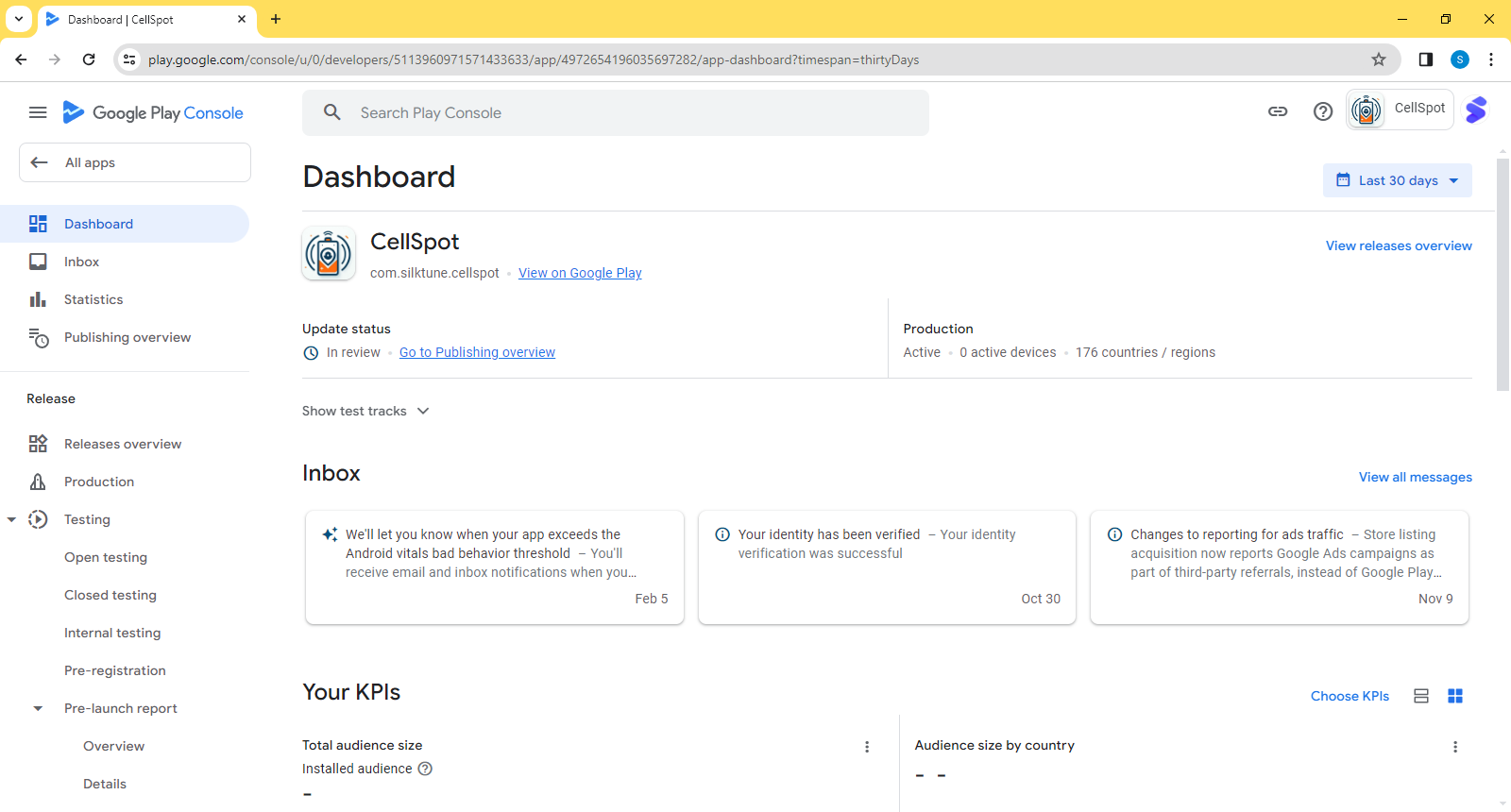The width and height of the screenshot is (1511, 812).
Task: Copy link via the chain icon
Action: point(1278,111)
